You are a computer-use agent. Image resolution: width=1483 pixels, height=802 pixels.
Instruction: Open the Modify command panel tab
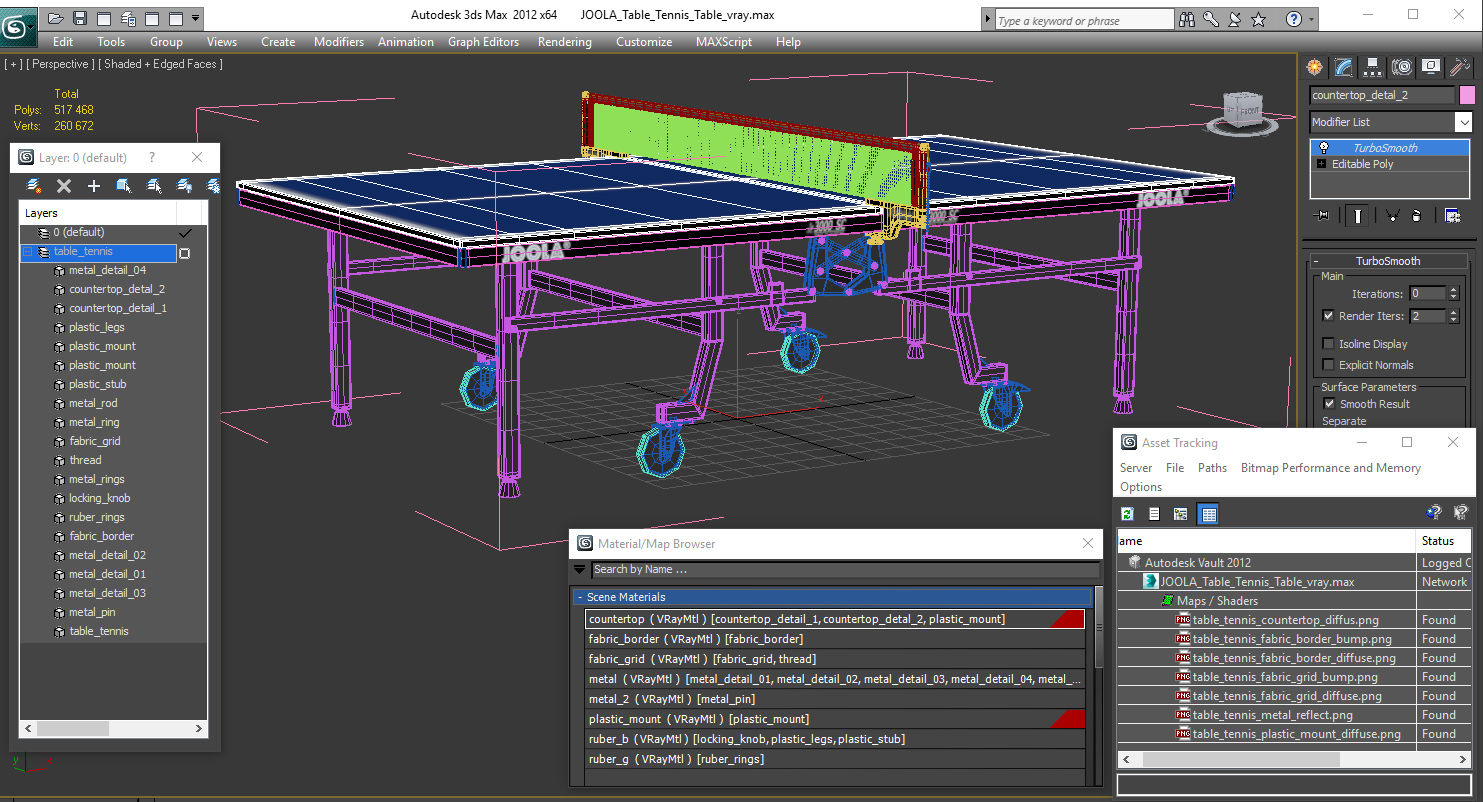pyautogui.click(x=1343, y=67)
